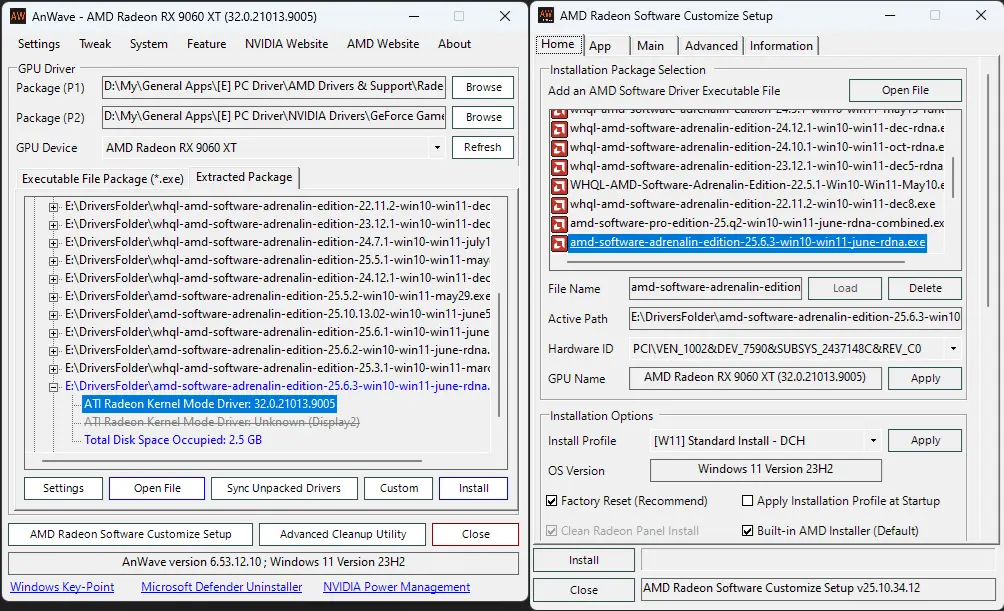
Task: Expand the 24.7.1 july driver tree node
Action: point(54,243)
